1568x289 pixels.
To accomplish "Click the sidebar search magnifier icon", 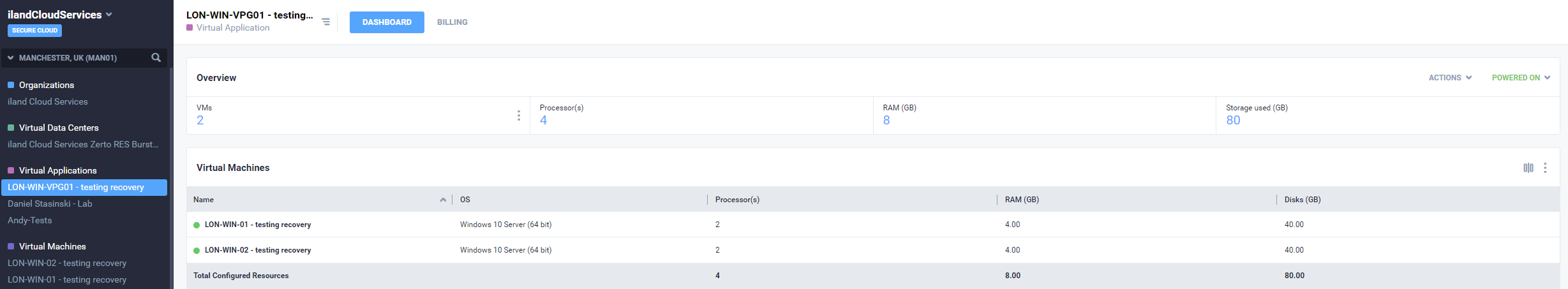I will 156,57.
